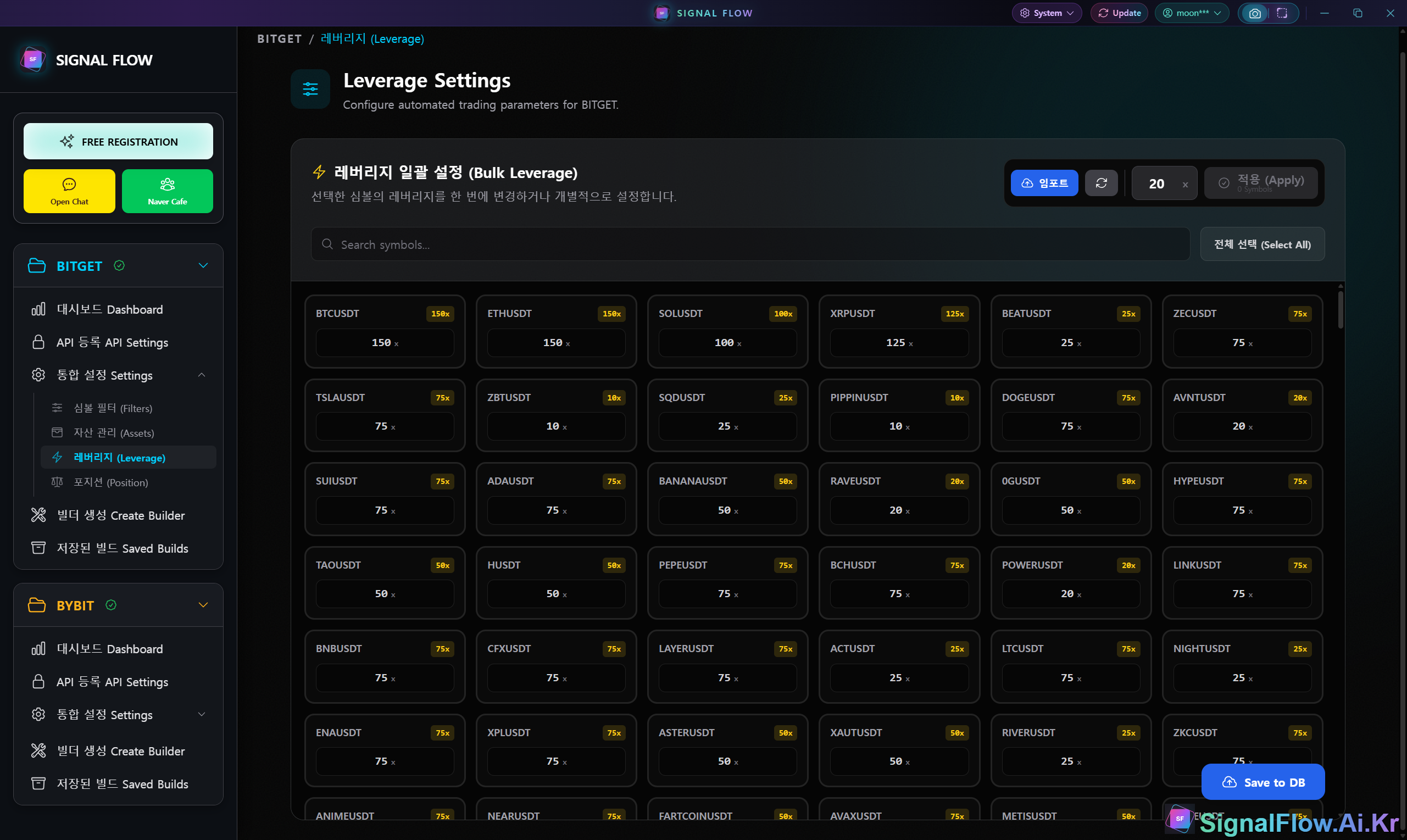The image size is (1407, 840).
Task: Click the symbol list vertical scrollbar
Action: (x=1340, y=310)
